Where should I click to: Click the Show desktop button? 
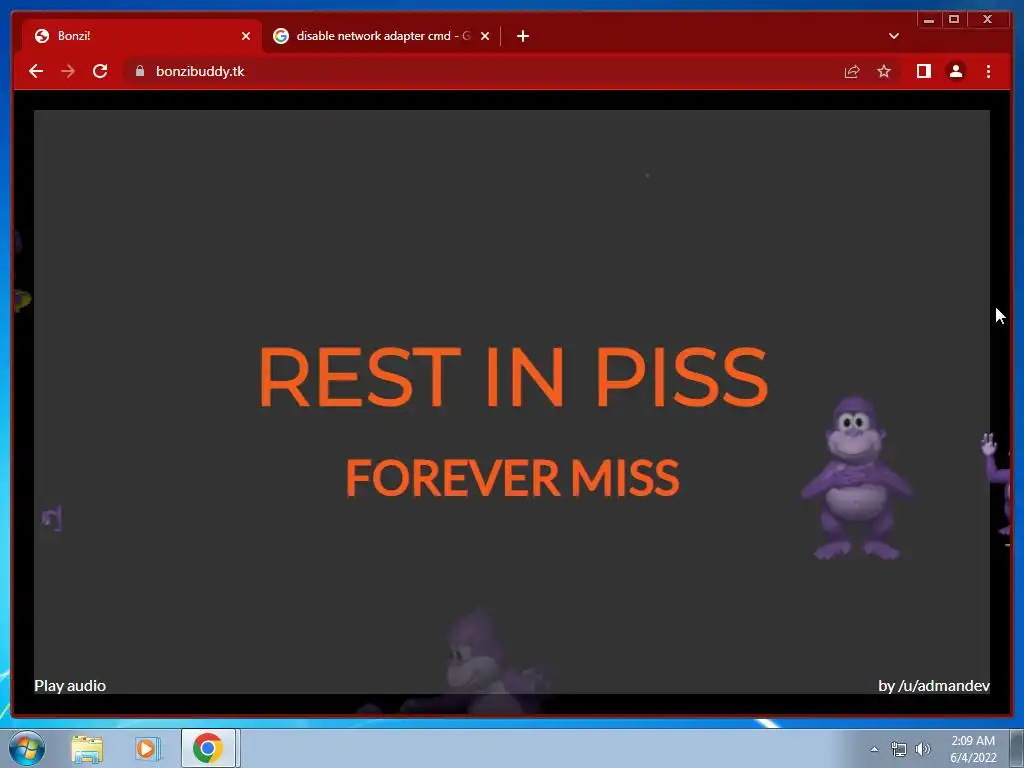coord(1017,748)
